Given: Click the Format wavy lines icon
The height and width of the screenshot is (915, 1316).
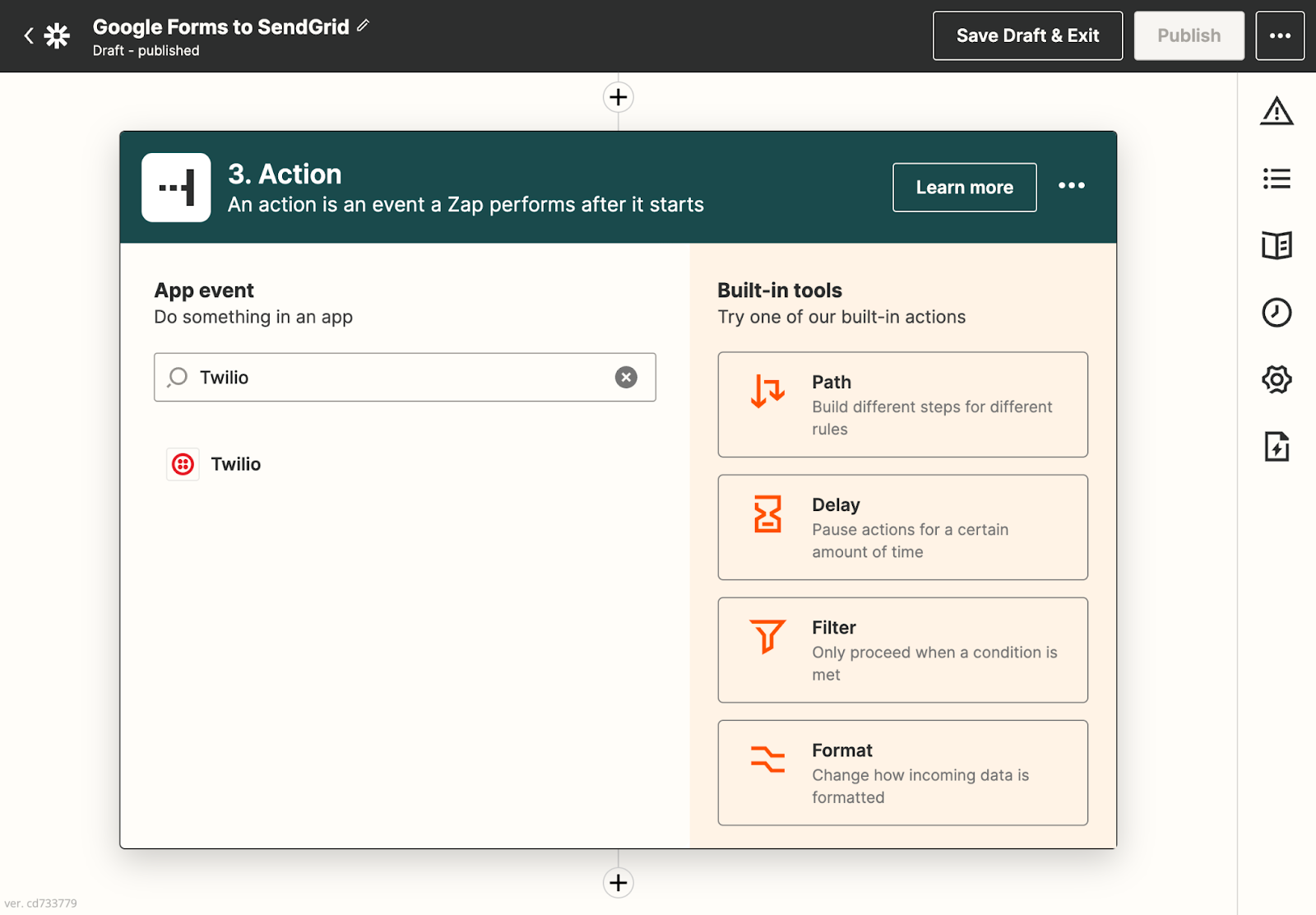Looking at the screenshot, I should tap(767, 759).
